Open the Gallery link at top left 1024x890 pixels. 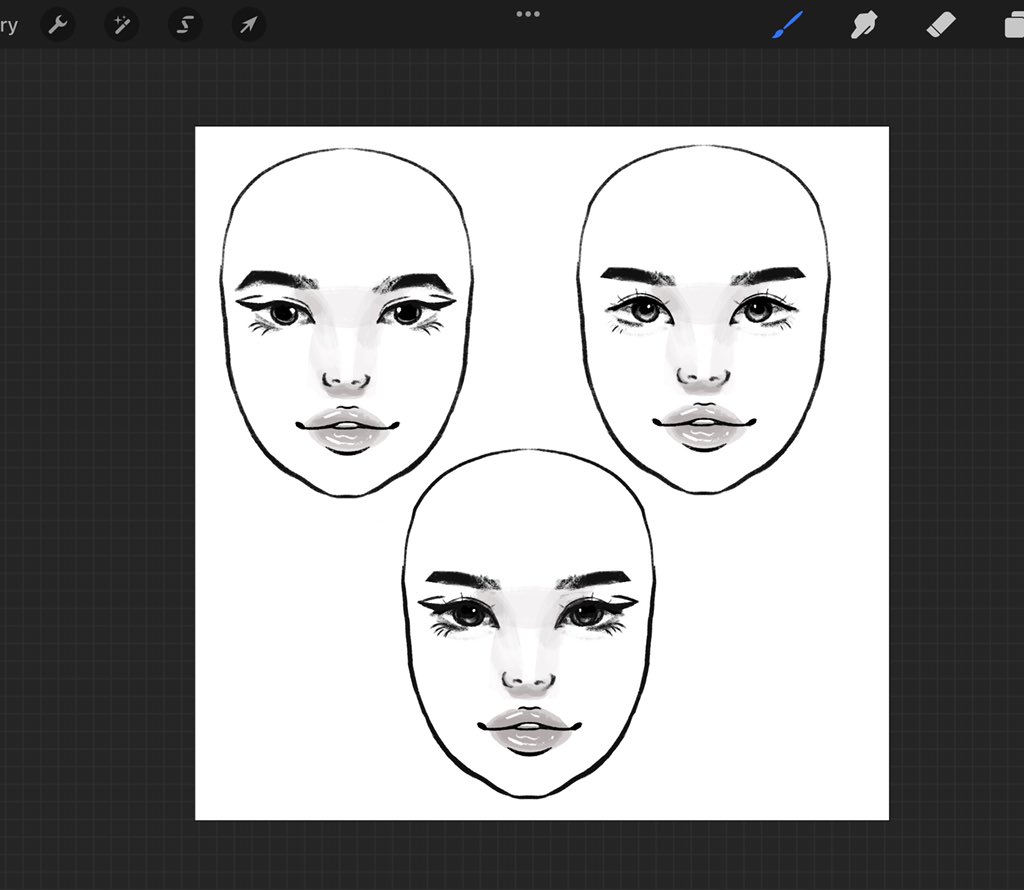[8, 25]
